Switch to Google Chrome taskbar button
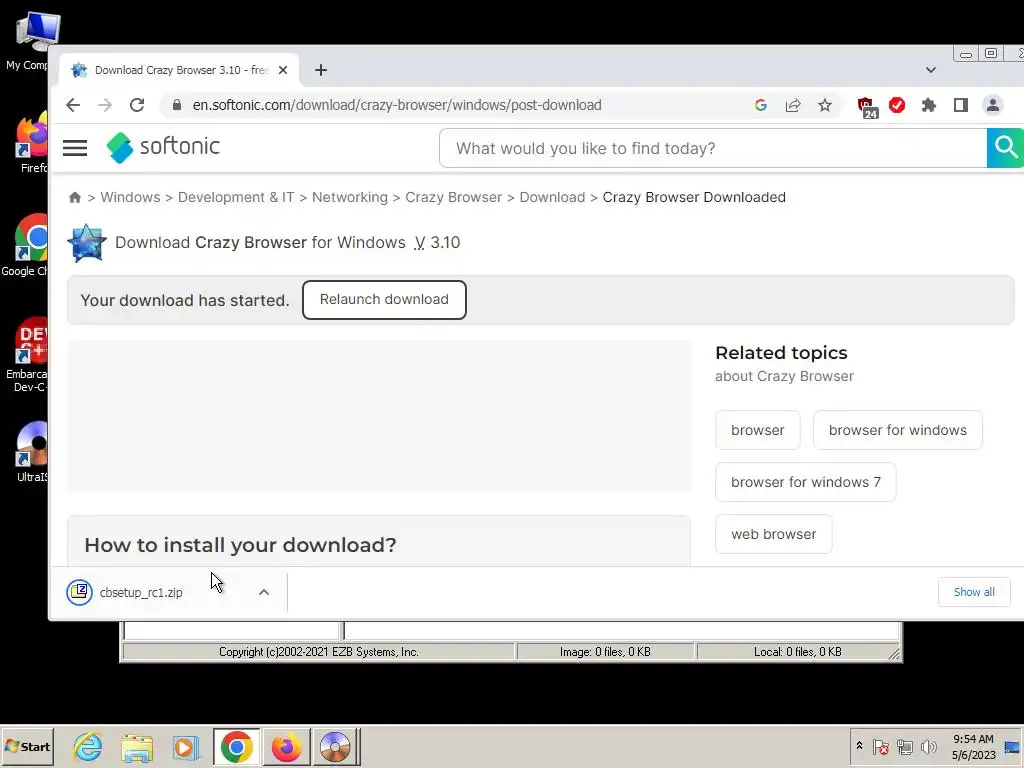This screenshot has height=768, width=1024. coord(236,746)
